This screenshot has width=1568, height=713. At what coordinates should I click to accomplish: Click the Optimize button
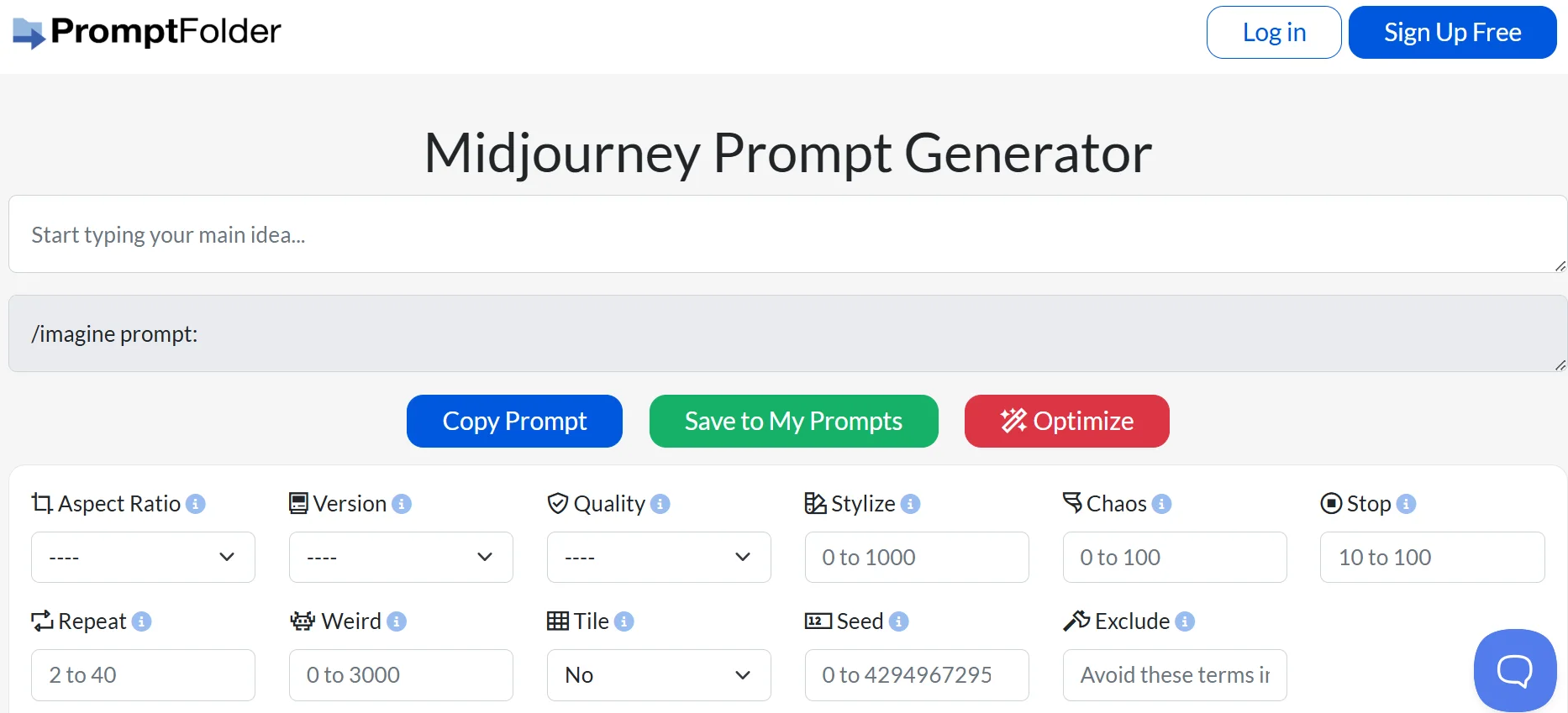pyautogui.click(x=1066, y=421)
